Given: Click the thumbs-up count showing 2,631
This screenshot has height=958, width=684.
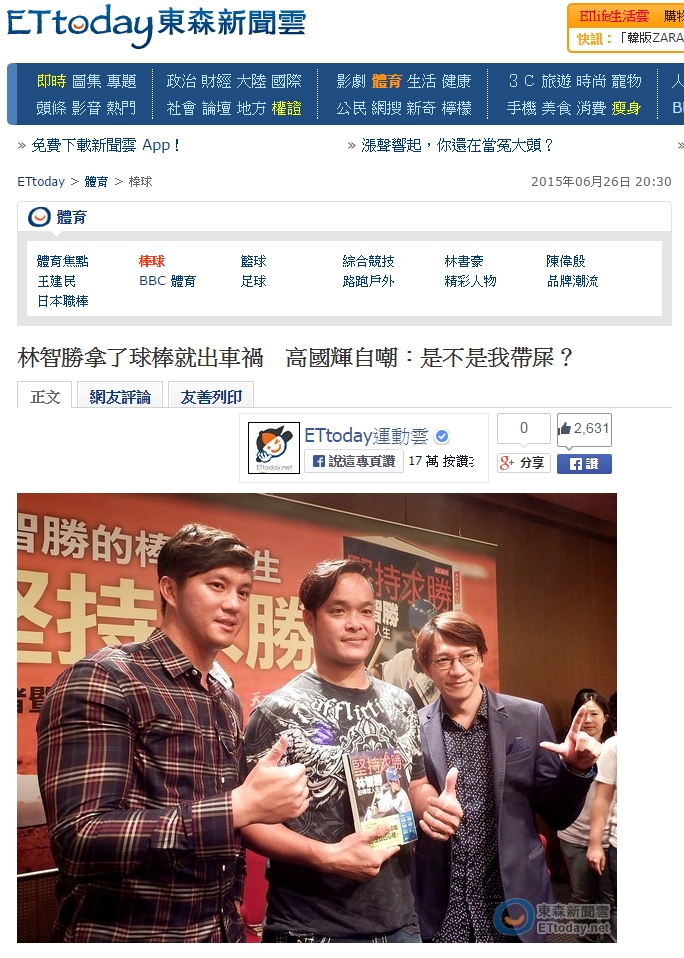Looking at the screenshot, I should [x=584, y=429].
